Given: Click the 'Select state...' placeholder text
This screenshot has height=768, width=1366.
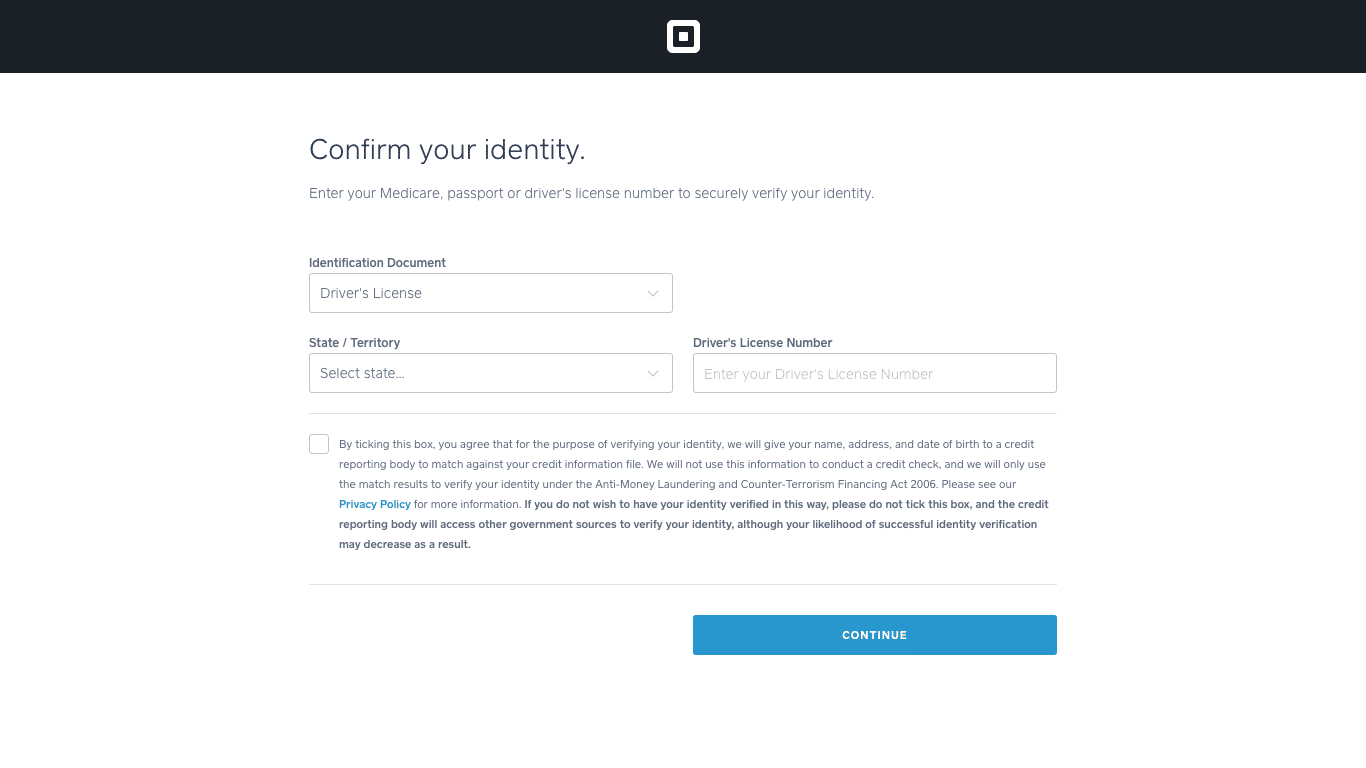Looking at the screenshot, I should click(x=362, y=373).
